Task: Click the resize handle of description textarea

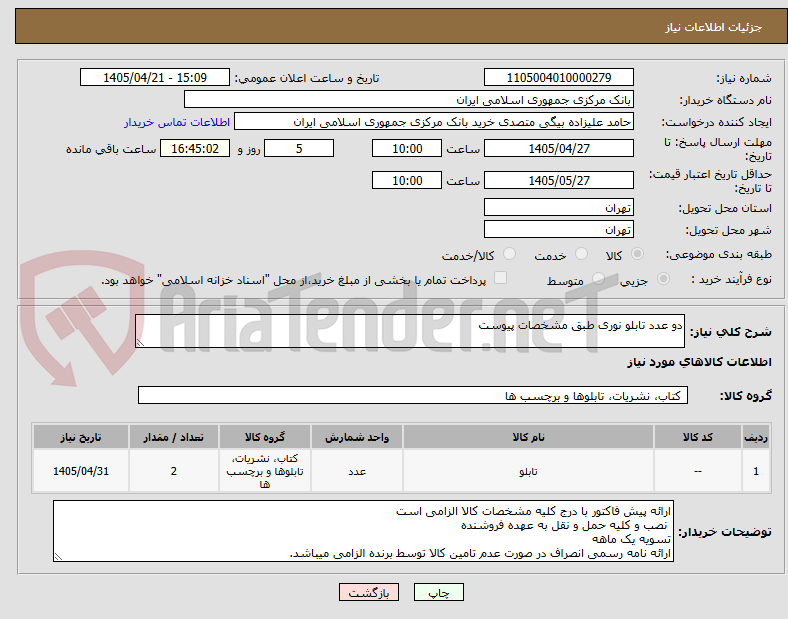Action: (140, 343)
